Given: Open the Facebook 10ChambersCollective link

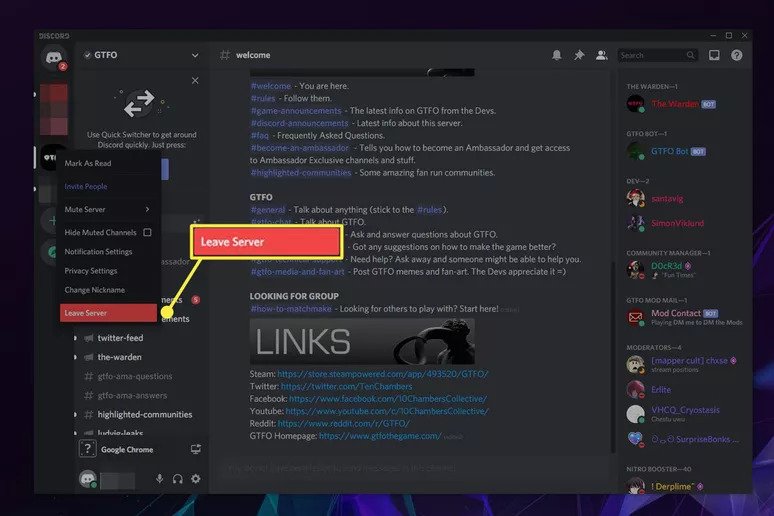Looking at the screenshot, I should coord(388,398).
